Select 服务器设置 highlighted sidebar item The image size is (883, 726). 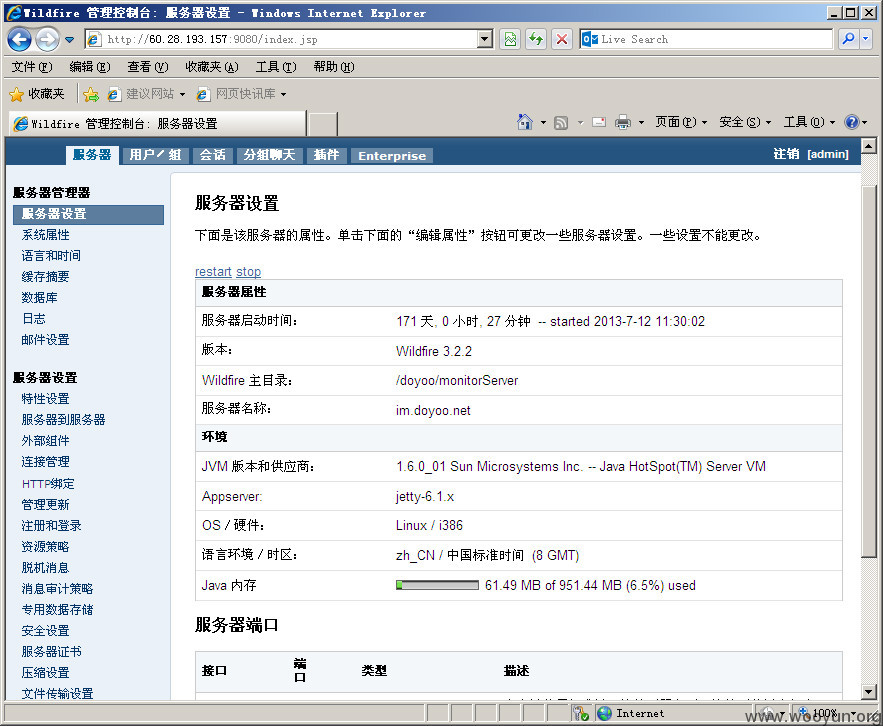pyautogui.click(x=88, y=214)
